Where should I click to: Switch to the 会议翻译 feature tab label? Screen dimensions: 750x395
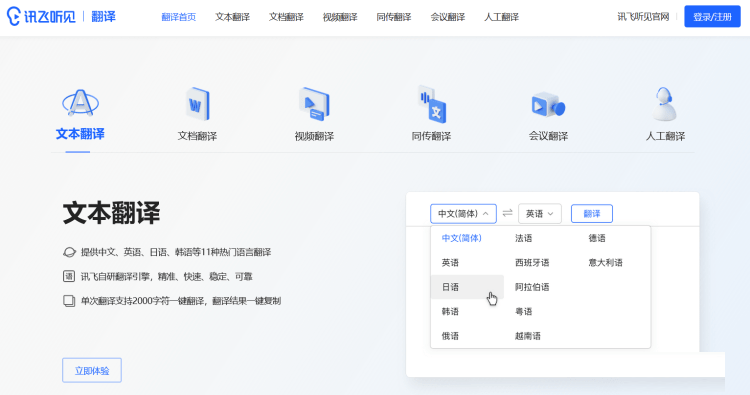coord(548,136)
